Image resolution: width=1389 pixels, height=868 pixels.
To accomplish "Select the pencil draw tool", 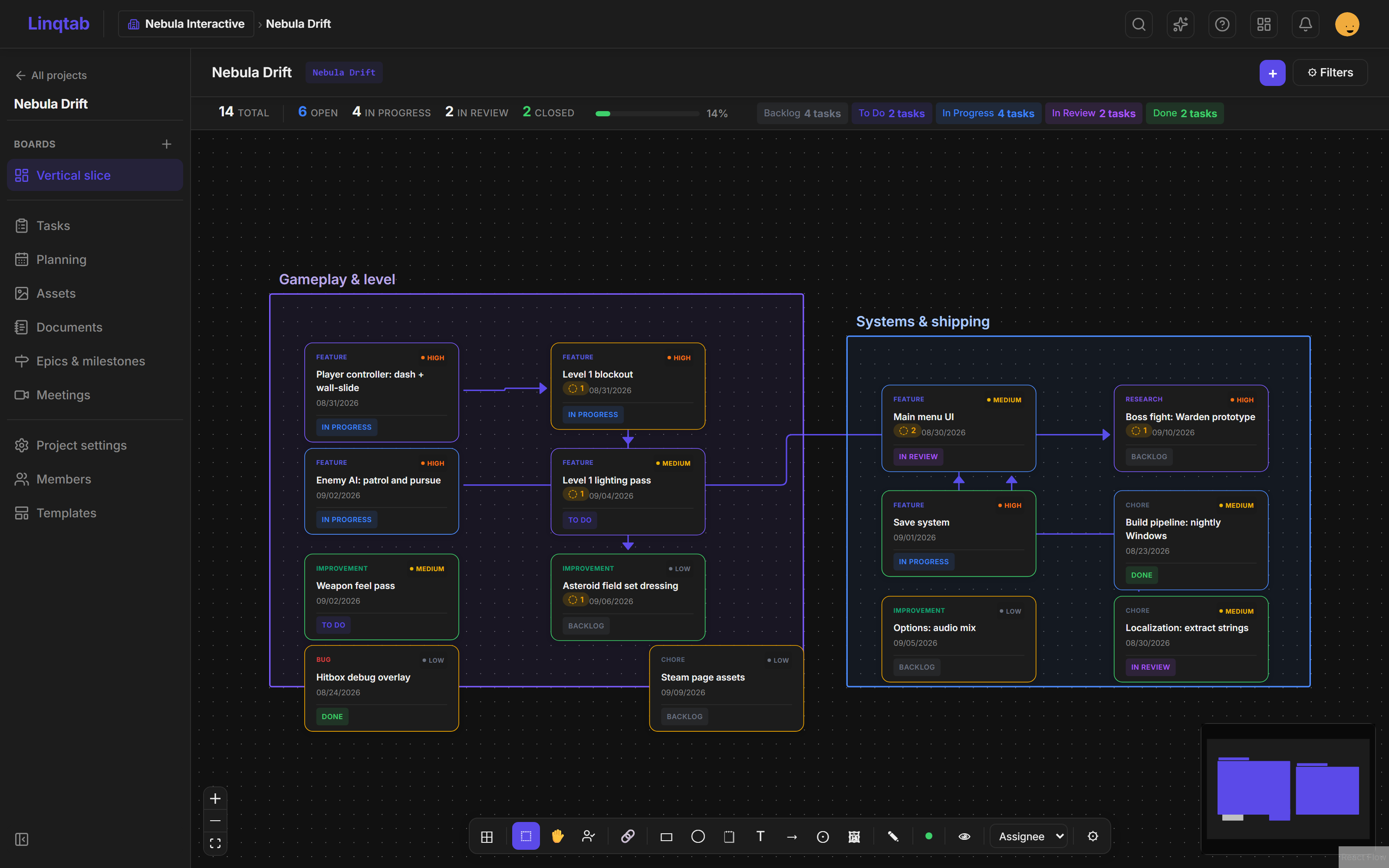I will (x=893, y=836).
